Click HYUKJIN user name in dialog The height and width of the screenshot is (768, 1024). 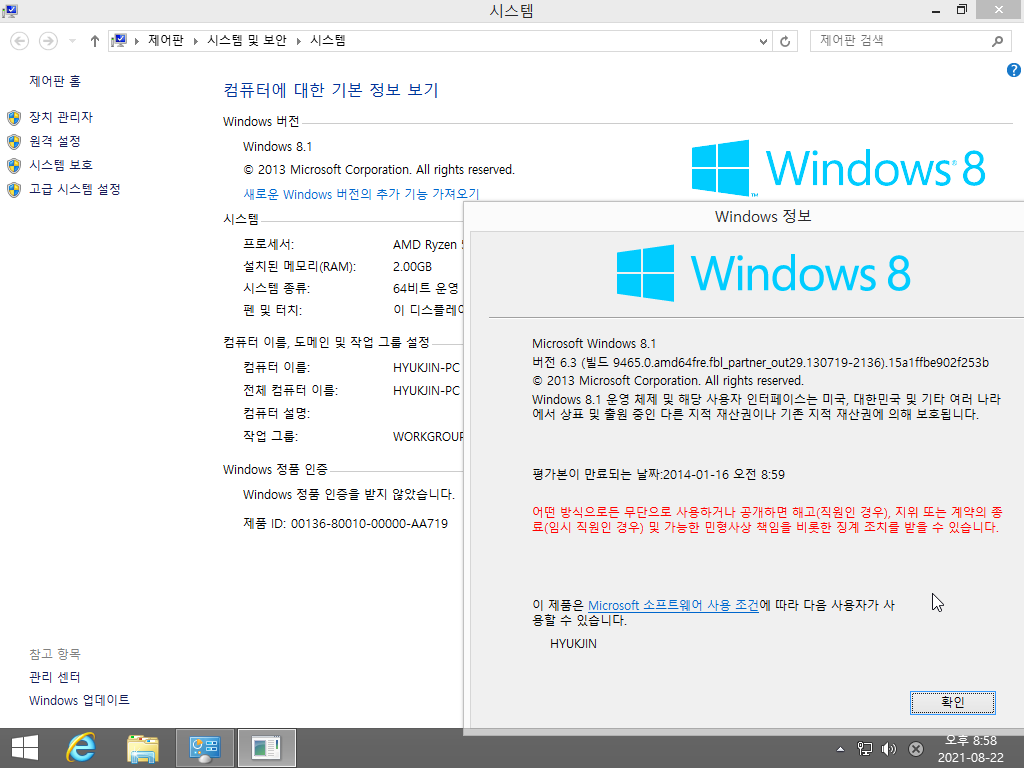[x=573, y=644]
